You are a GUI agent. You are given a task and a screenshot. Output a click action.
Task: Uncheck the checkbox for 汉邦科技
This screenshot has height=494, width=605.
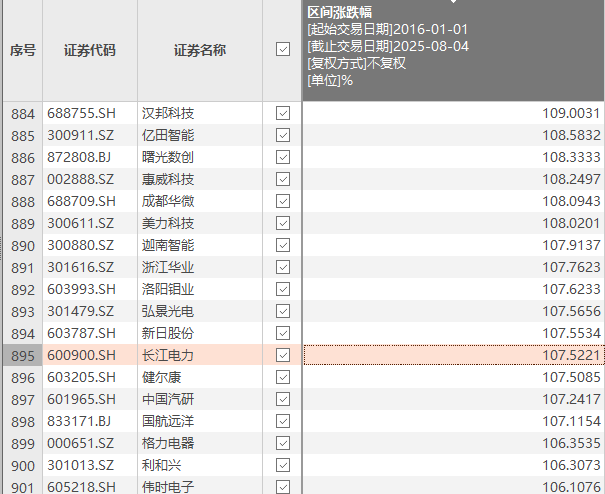coord(283,113)
